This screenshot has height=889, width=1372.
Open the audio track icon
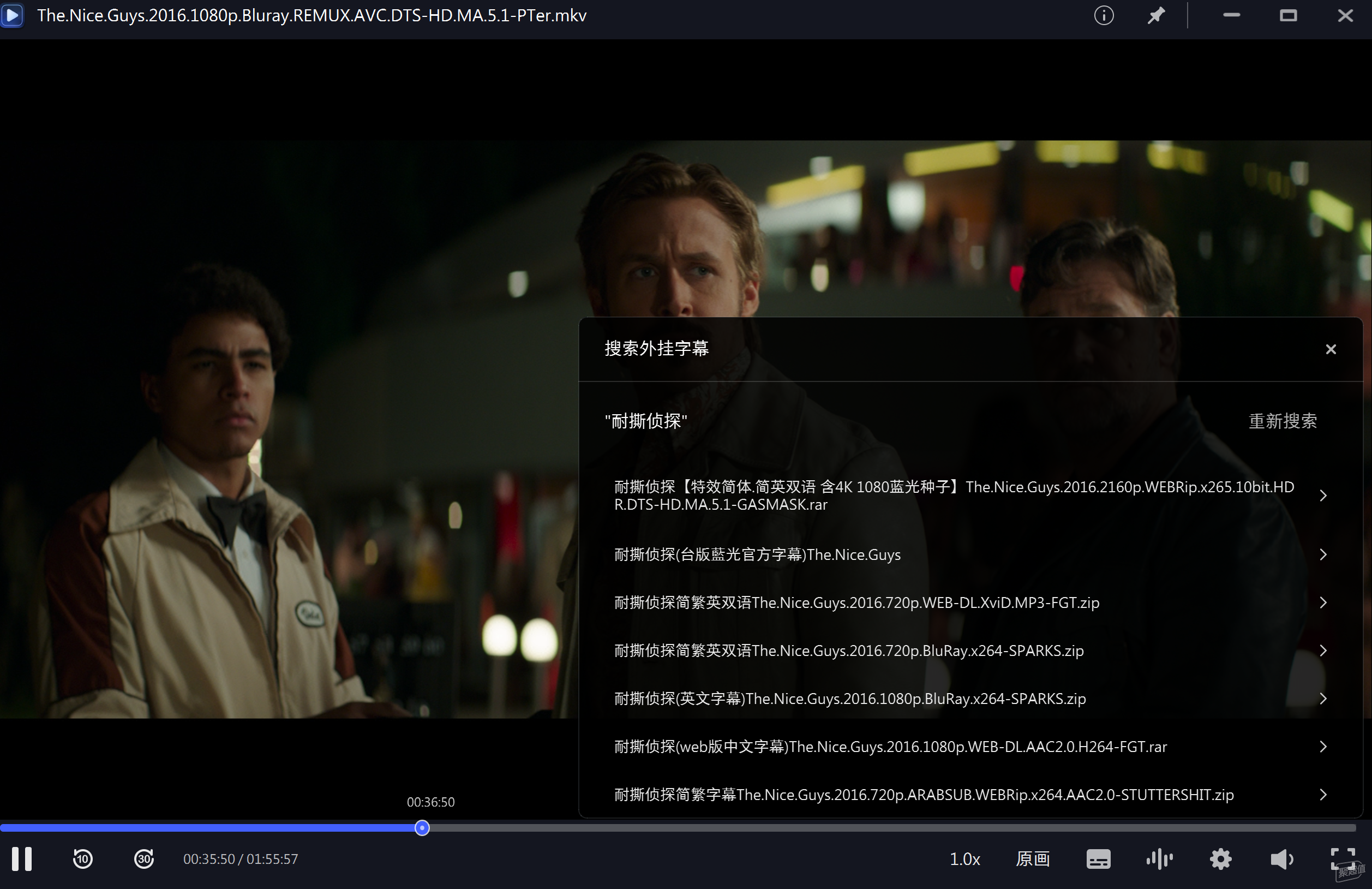point(1159,859)
